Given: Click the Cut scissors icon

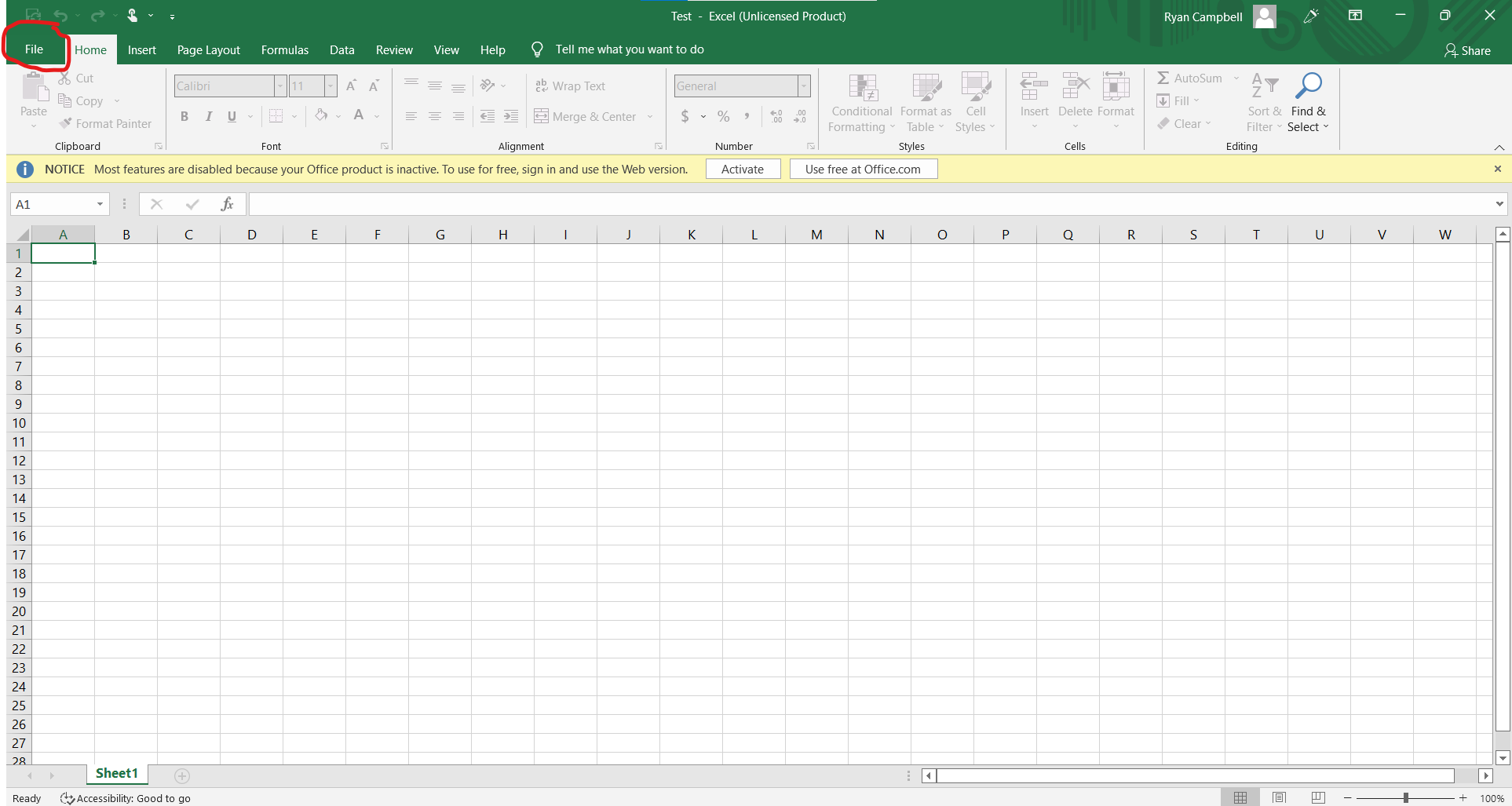Looking at the screenshot, I should [x=64, y=78].
